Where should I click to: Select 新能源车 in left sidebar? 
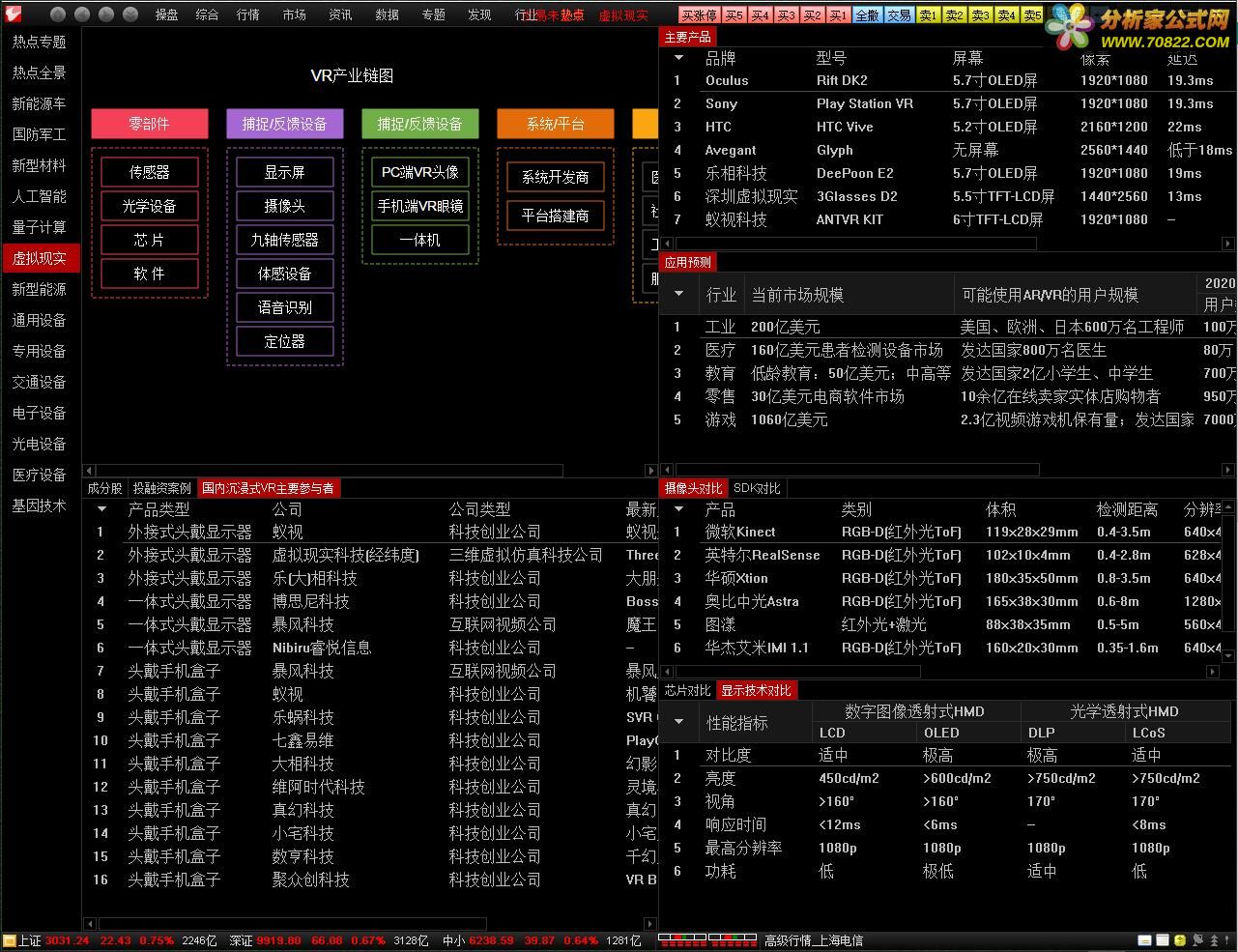pos(40,103)
